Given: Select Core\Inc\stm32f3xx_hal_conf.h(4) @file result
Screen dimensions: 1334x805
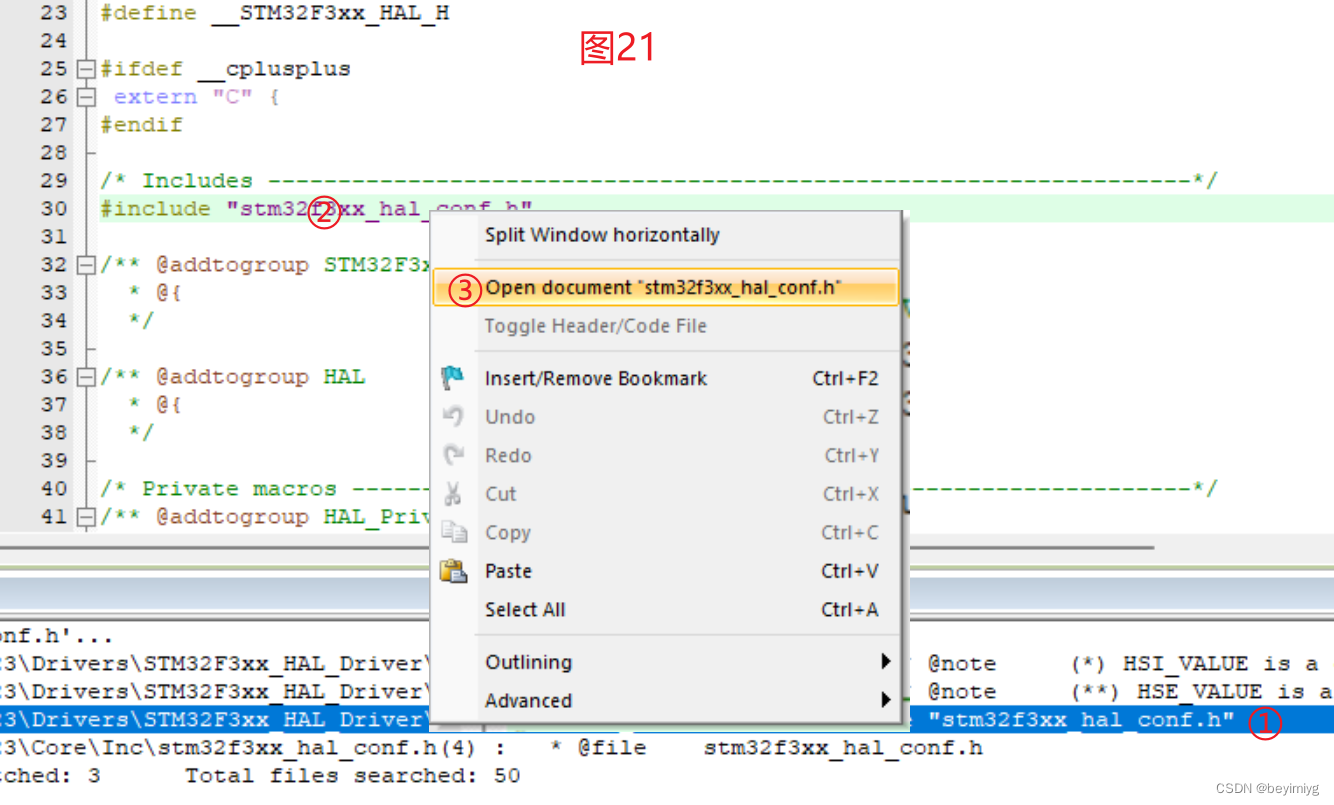Looking at the screenshot, I should [491, 748].
